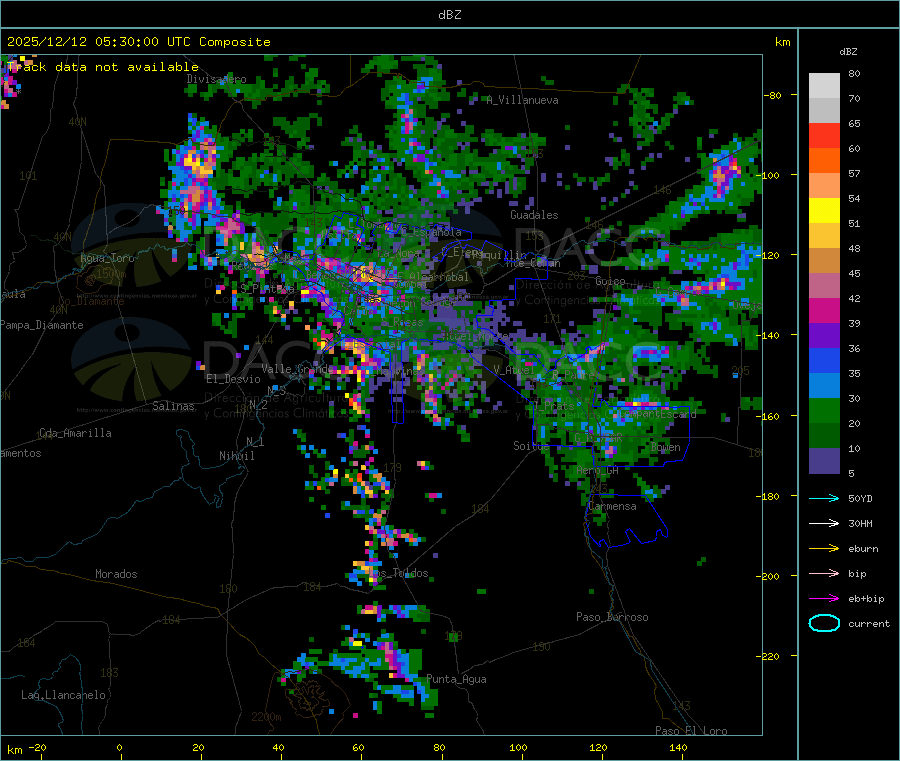Click the Divisadero map label

click(216, 79)
